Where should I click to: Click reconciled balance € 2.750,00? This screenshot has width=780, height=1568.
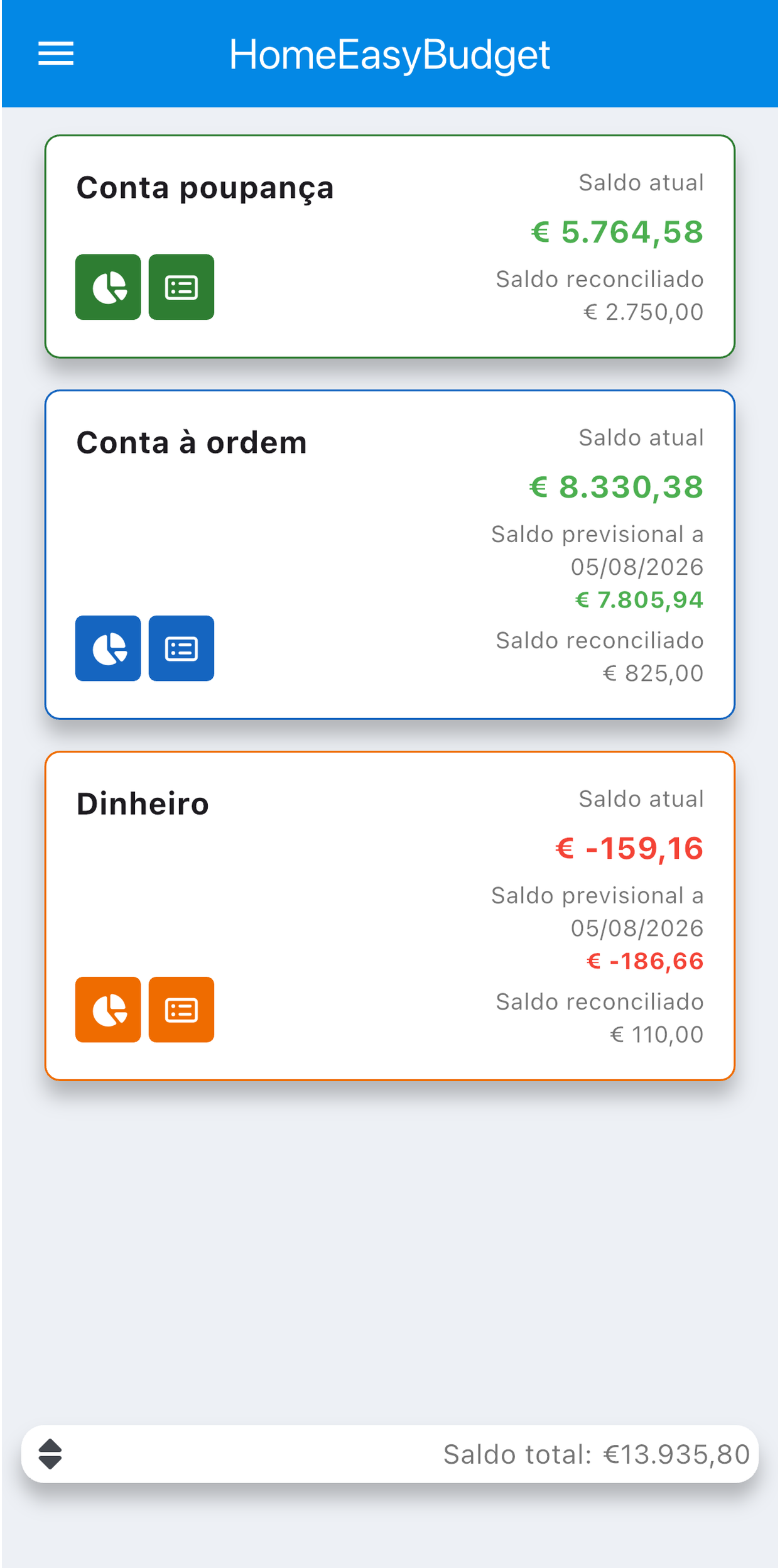[x=644, y=312]
